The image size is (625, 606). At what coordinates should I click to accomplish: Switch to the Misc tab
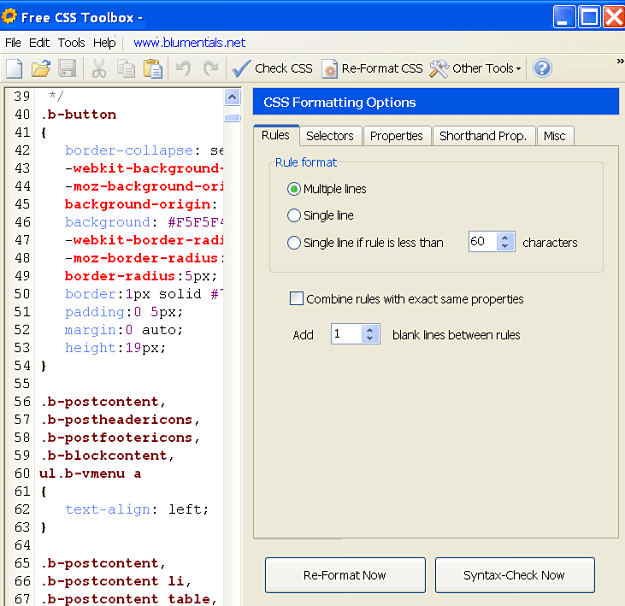click(x=554, y=136)
